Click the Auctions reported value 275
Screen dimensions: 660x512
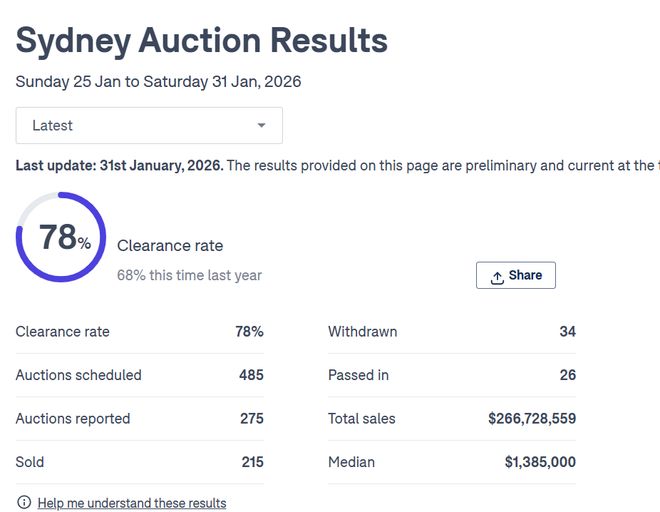(x=251, y=419)
